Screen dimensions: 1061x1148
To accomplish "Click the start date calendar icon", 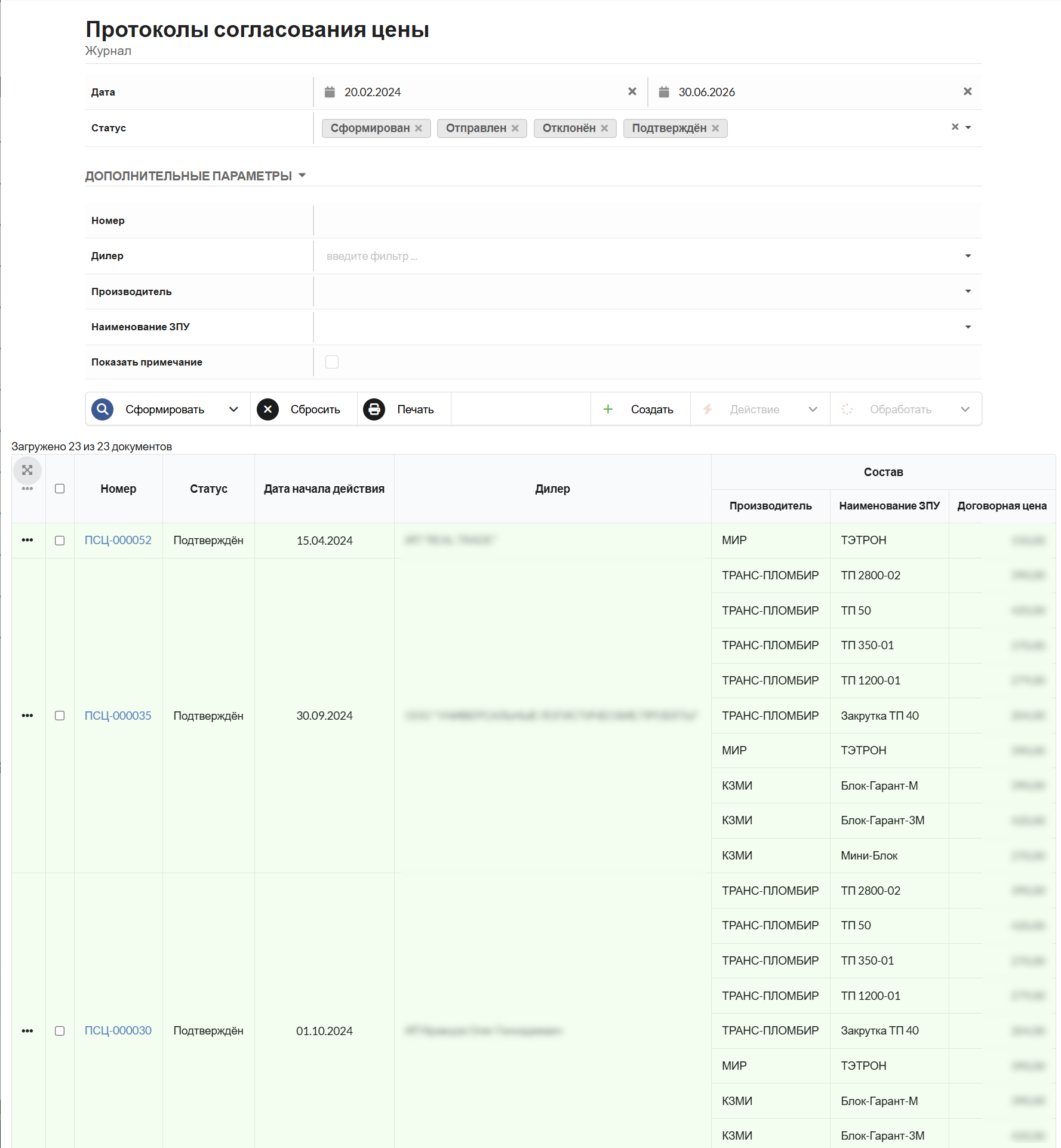I will (330, 92).
